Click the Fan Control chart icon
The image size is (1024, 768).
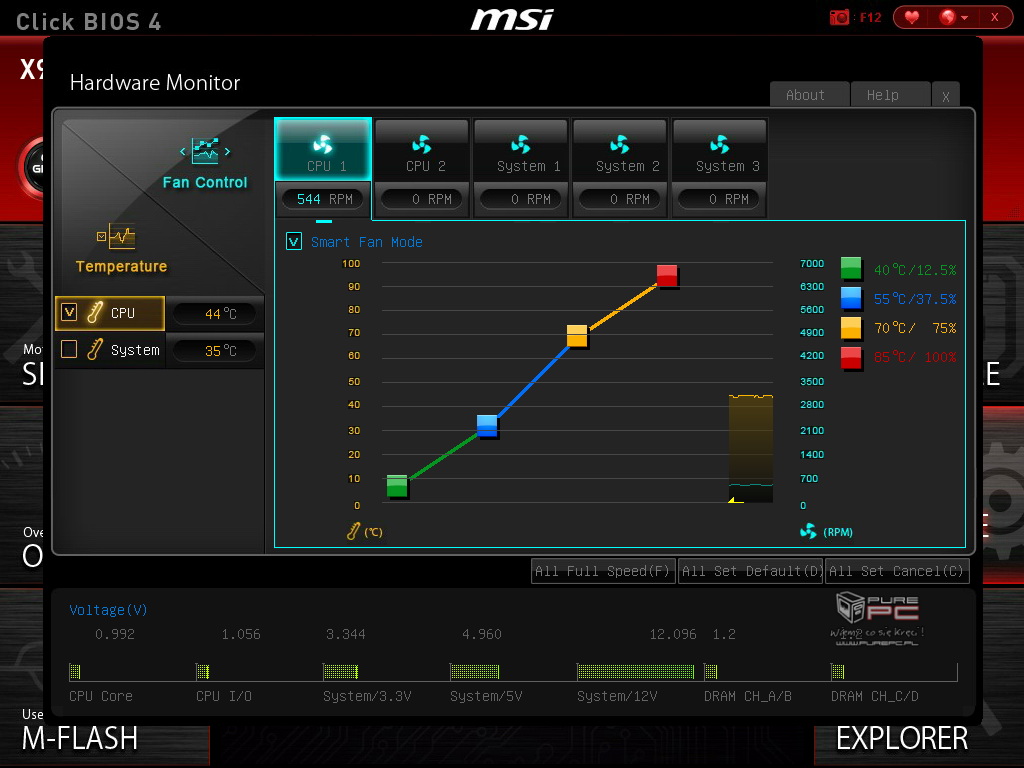coord(205,151)
